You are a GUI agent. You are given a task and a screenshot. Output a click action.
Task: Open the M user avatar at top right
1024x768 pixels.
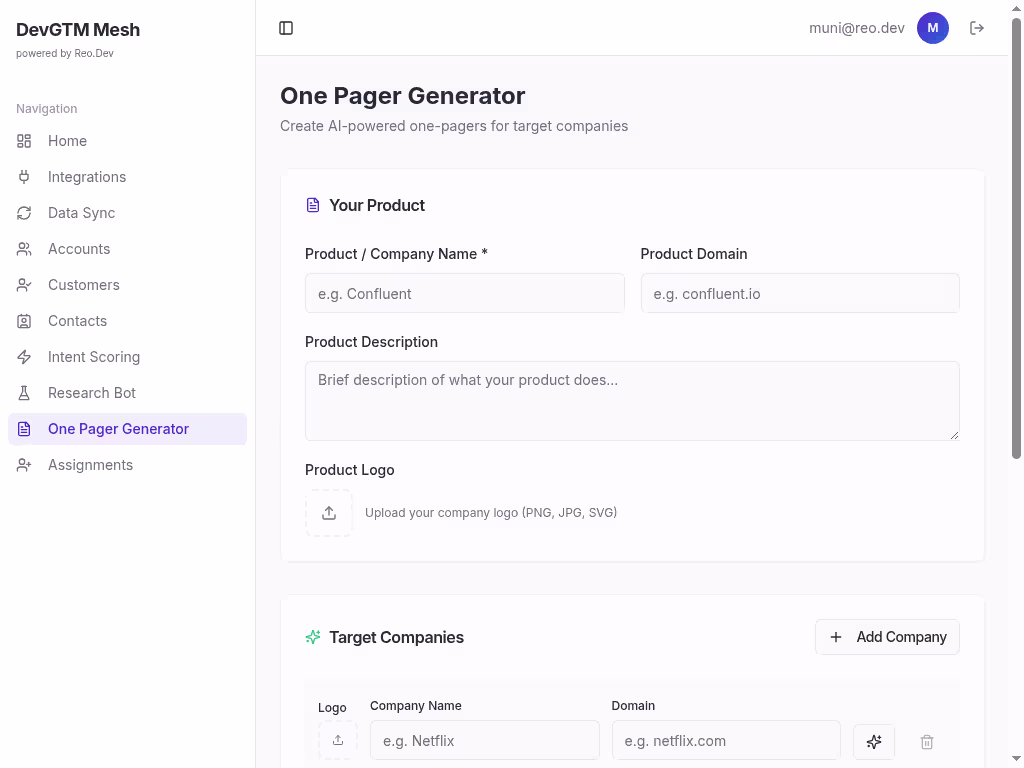click(x=932, y=28)
